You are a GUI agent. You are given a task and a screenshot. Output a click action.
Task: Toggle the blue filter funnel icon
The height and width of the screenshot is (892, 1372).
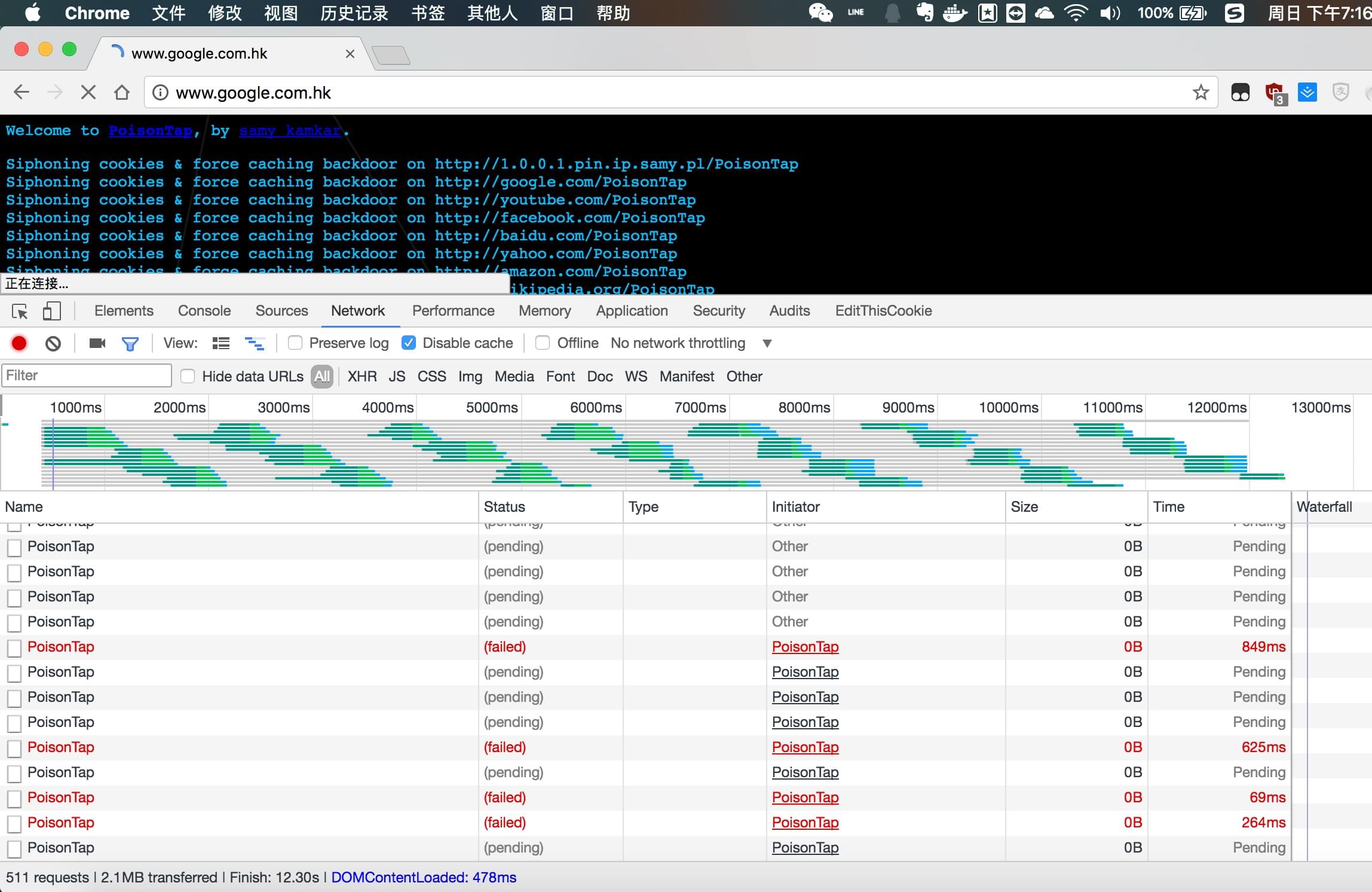point(130,343)
